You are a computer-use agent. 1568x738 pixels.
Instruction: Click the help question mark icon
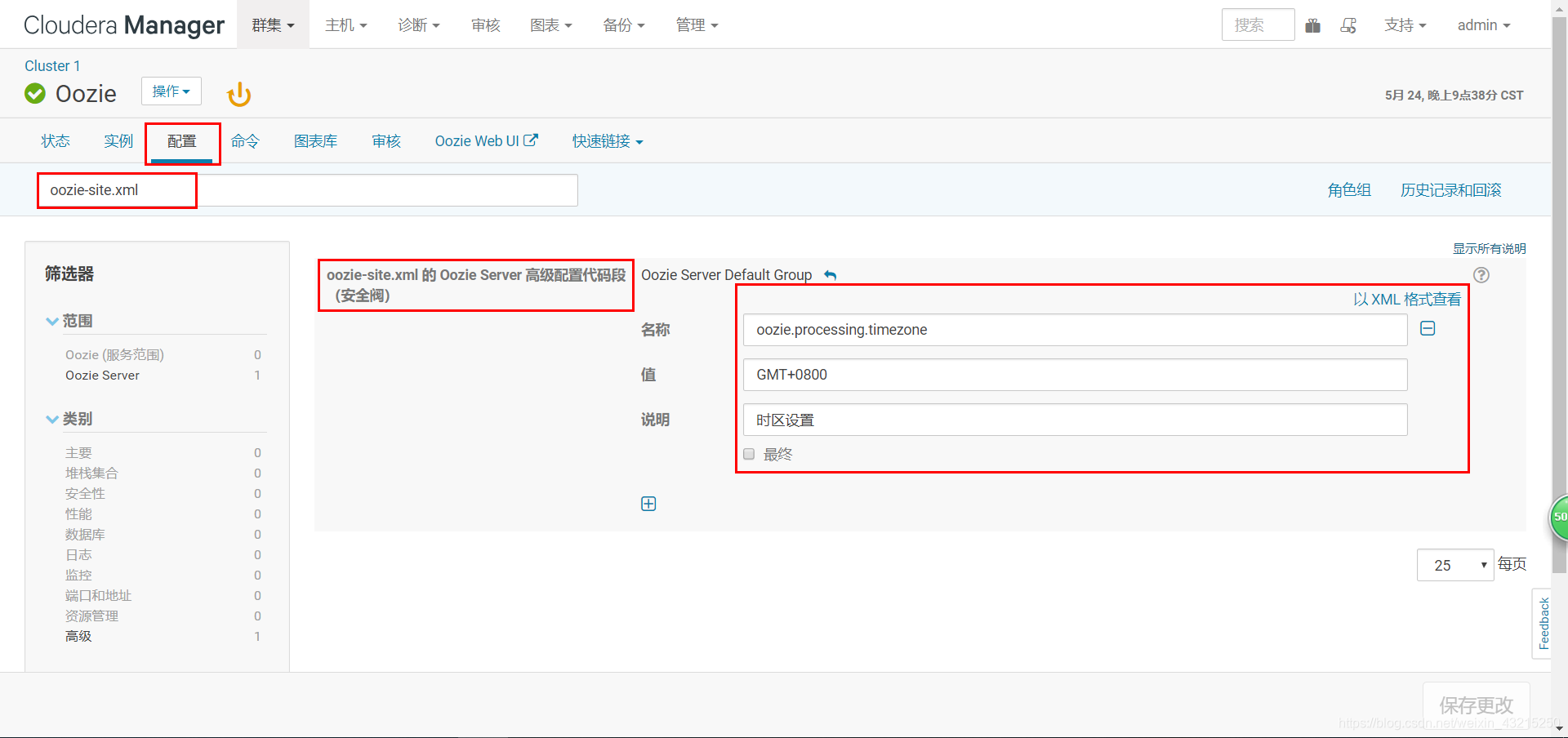pyautogui.click(x=1481, y=275)
